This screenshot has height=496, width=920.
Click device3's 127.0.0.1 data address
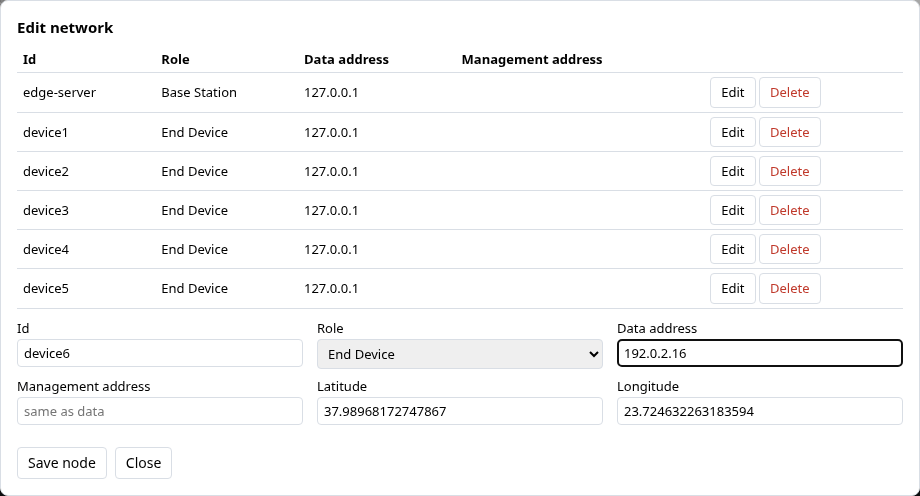331,210
